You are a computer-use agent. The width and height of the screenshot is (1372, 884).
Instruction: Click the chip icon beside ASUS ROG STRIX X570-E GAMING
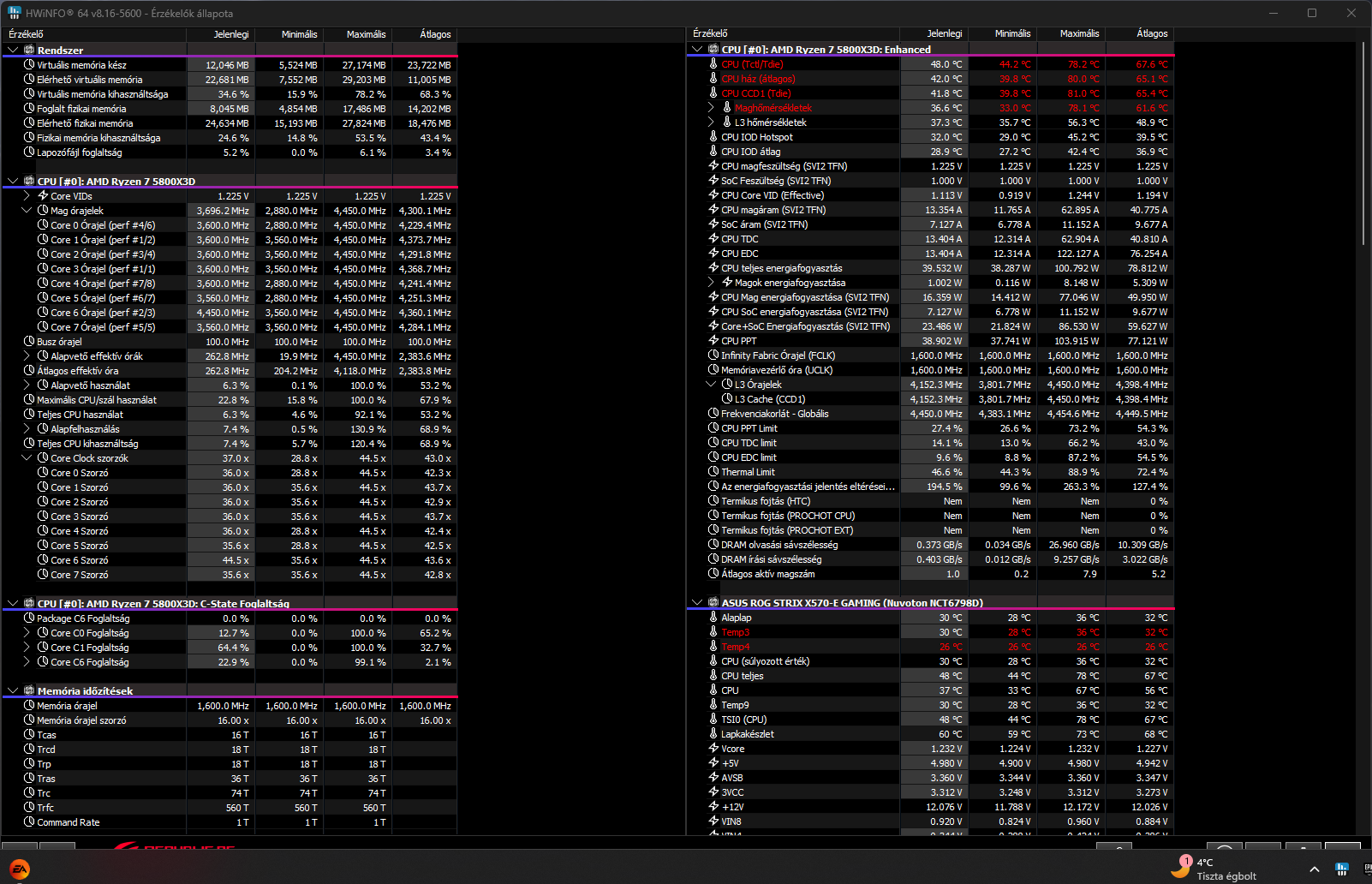click(713, 603)
